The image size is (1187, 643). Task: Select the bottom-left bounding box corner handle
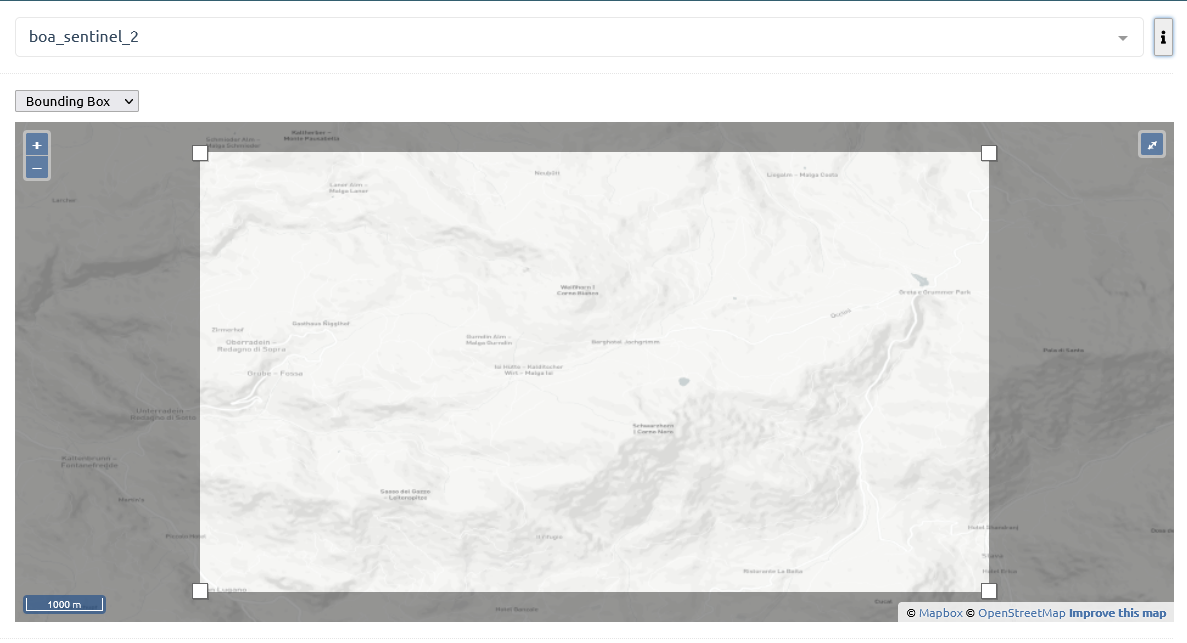point(199,590)
